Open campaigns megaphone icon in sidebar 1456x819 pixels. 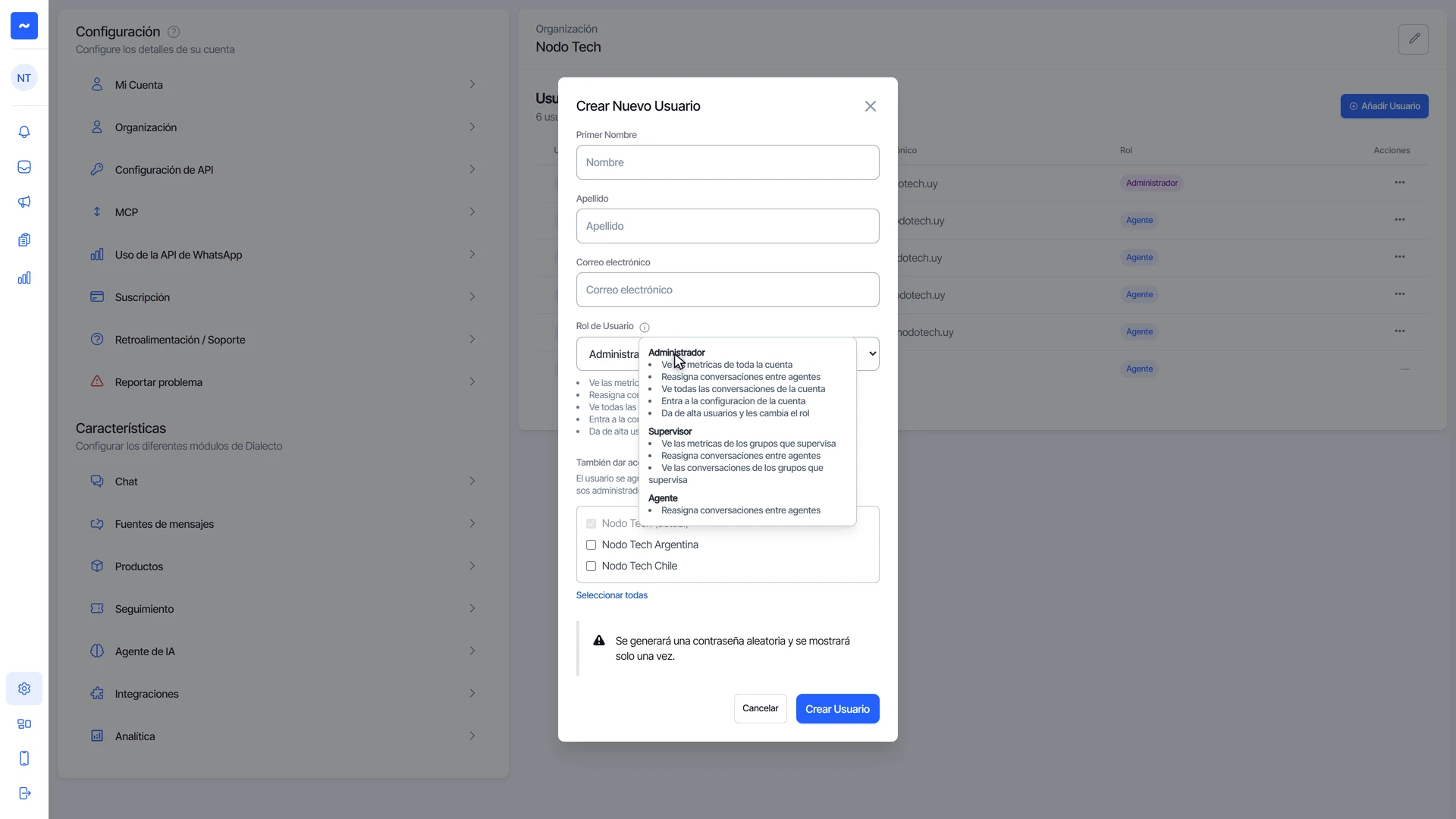24,202
